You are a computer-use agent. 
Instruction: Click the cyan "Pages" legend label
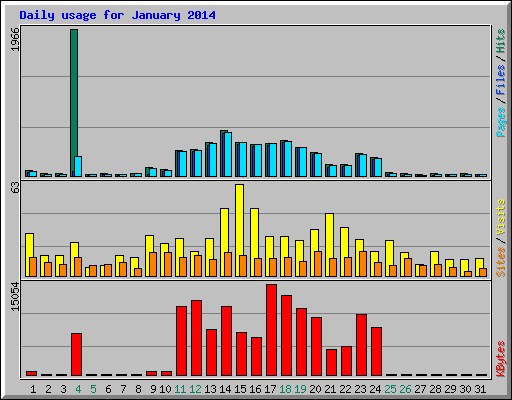(501, 122)
